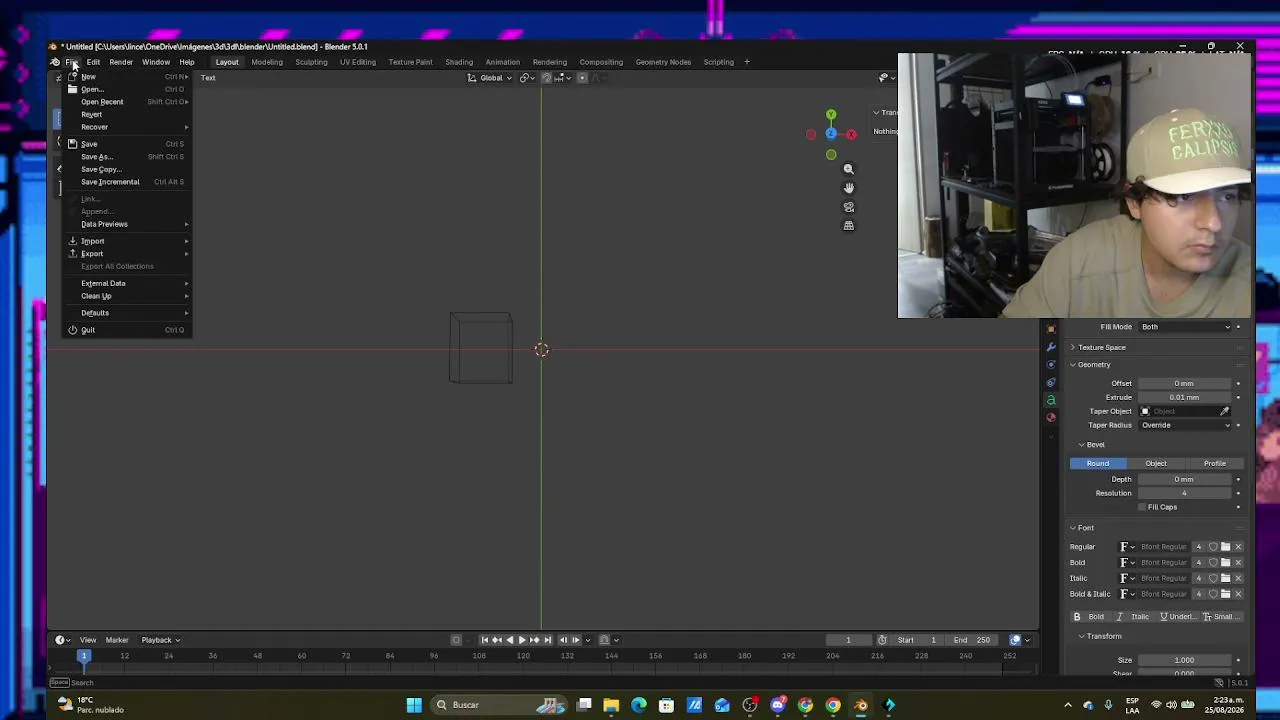
Task: Select the Profile bevel mode
Action: [1215, 463]
